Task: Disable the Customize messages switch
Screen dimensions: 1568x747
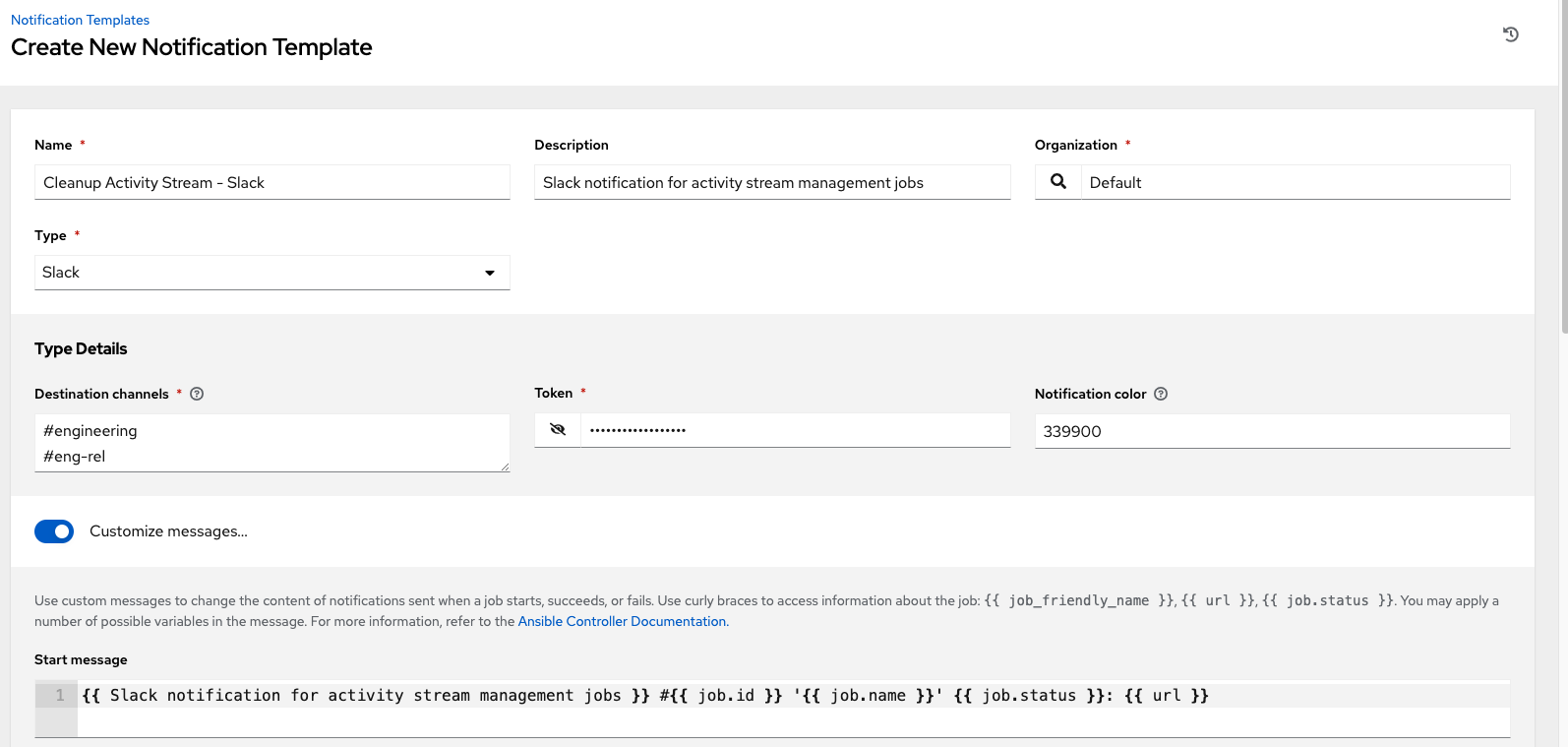Action: (54, 531)
